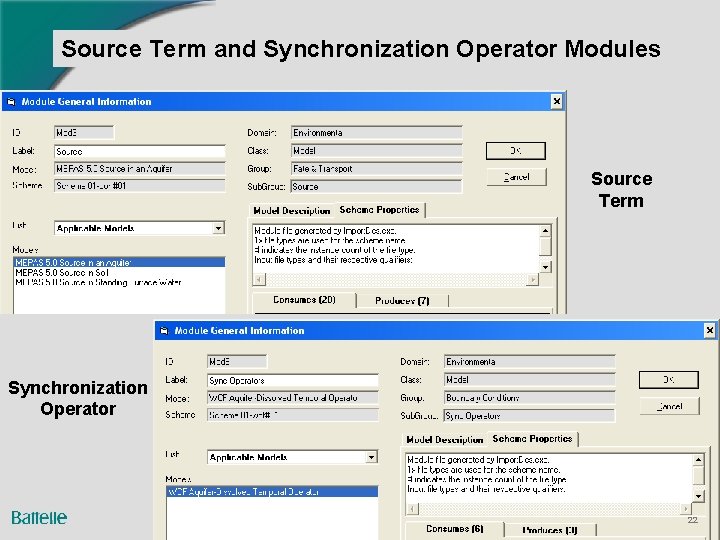Click the ID field in the Sync Operator dialog
Image resolution: width=720 pixels, height=540 pixels.
(x=237, y=362)
